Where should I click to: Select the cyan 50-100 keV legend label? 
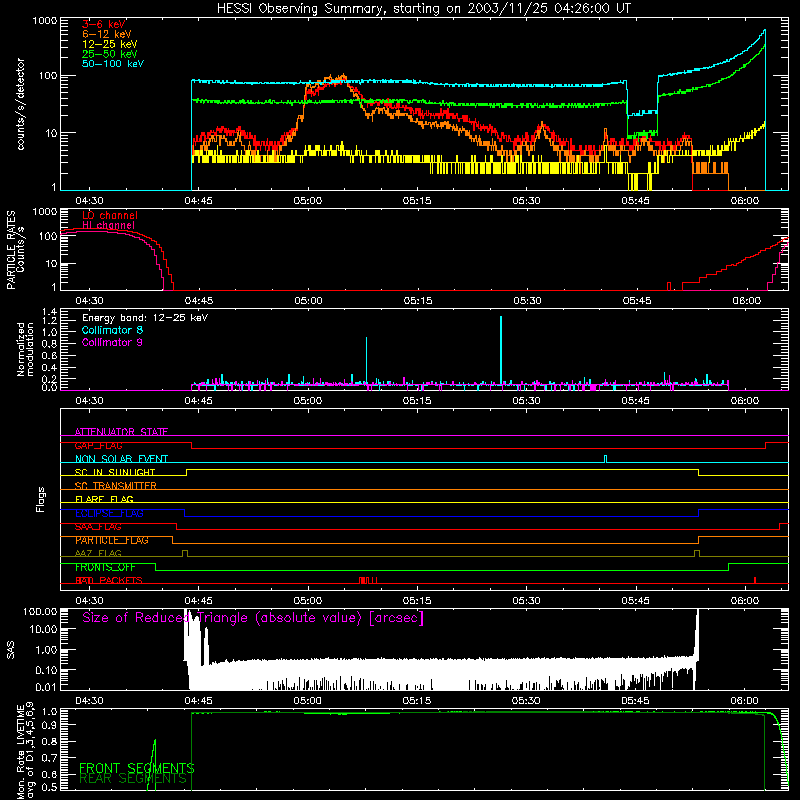(x=113, y=64)
